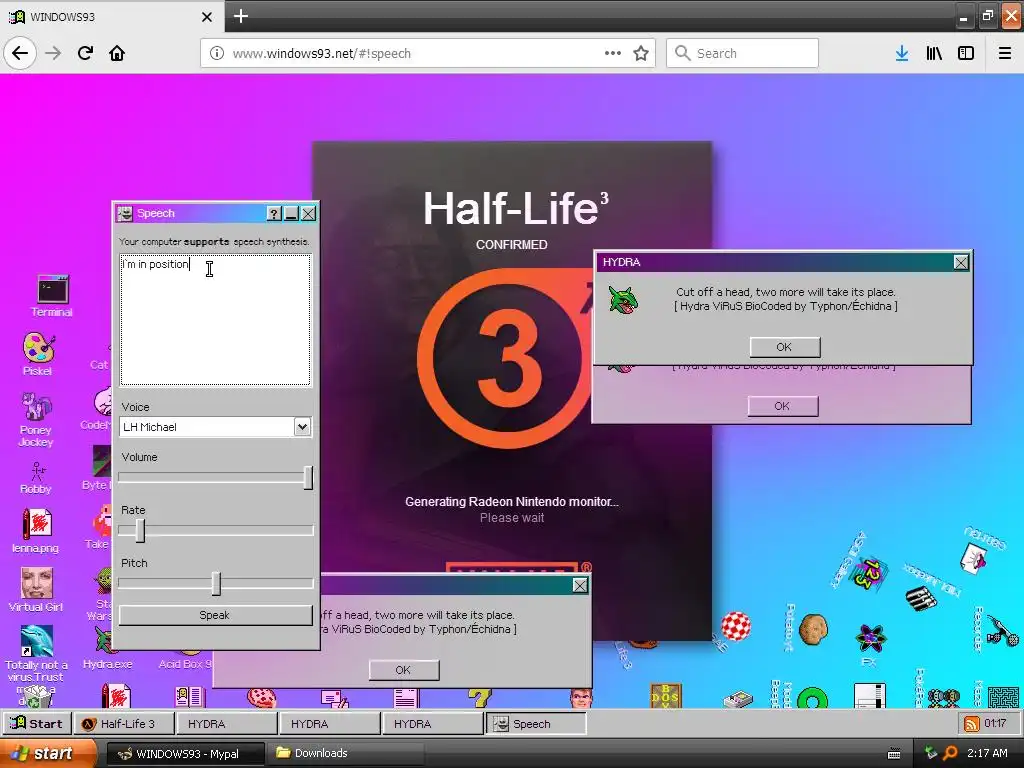
Task: Click the speech text area
Action: pos(216,320)
